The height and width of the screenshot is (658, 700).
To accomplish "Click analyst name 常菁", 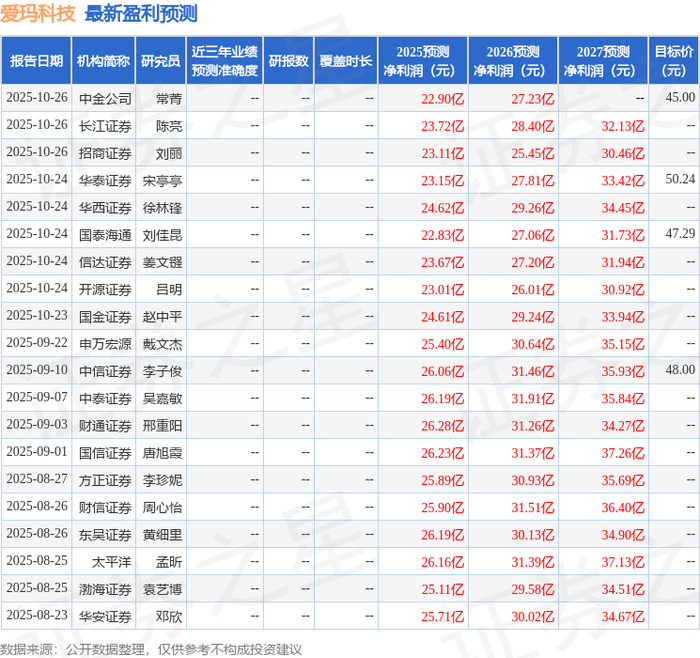I will click(169, 99).
